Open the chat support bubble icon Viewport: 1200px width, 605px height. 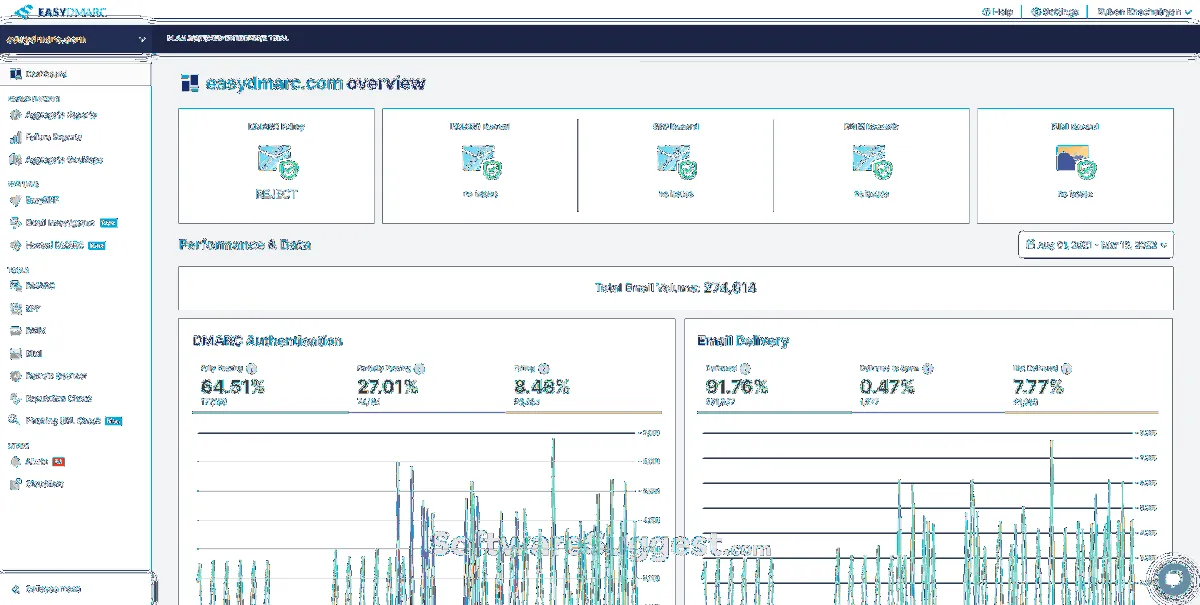[1172, 580]
